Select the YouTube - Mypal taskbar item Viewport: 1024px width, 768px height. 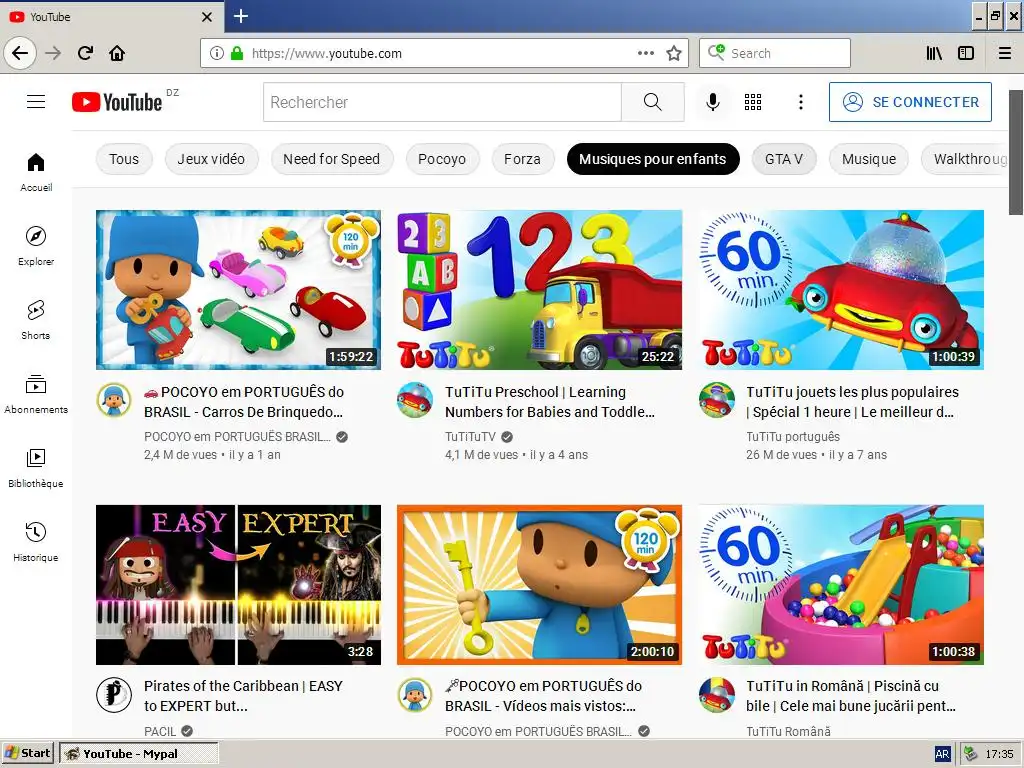139,754
